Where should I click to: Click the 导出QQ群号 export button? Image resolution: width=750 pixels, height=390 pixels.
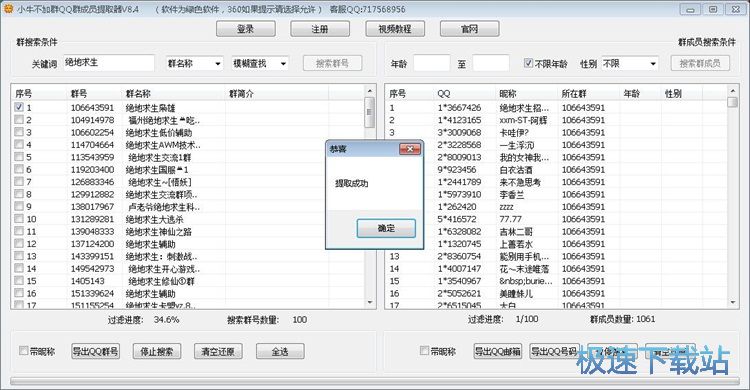(95, 351)
